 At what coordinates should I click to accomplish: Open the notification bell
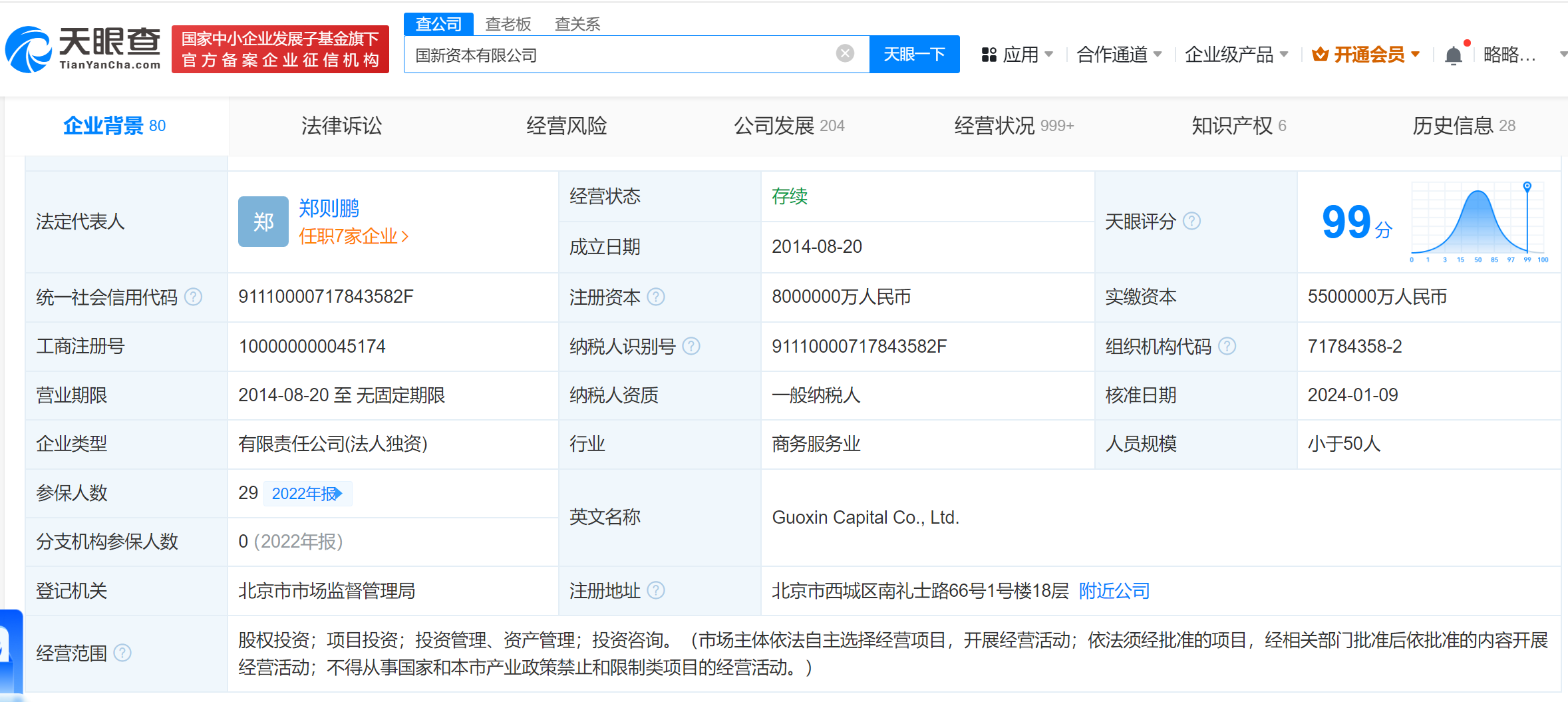pos(1454,55)
